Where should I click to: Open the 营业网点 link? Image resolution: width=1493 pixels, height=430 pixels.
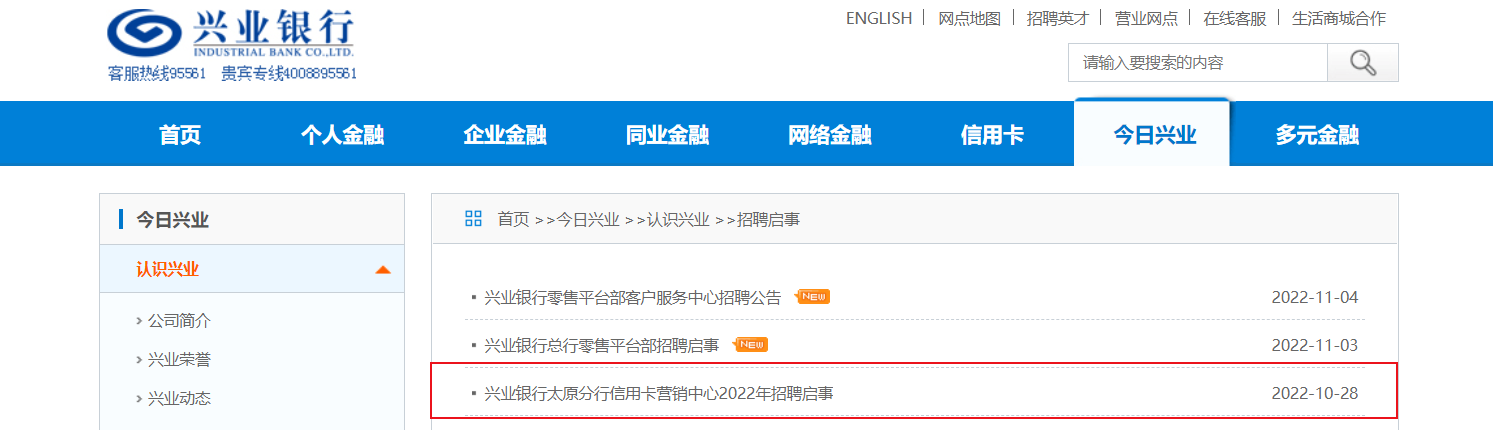coord(1146,18)
